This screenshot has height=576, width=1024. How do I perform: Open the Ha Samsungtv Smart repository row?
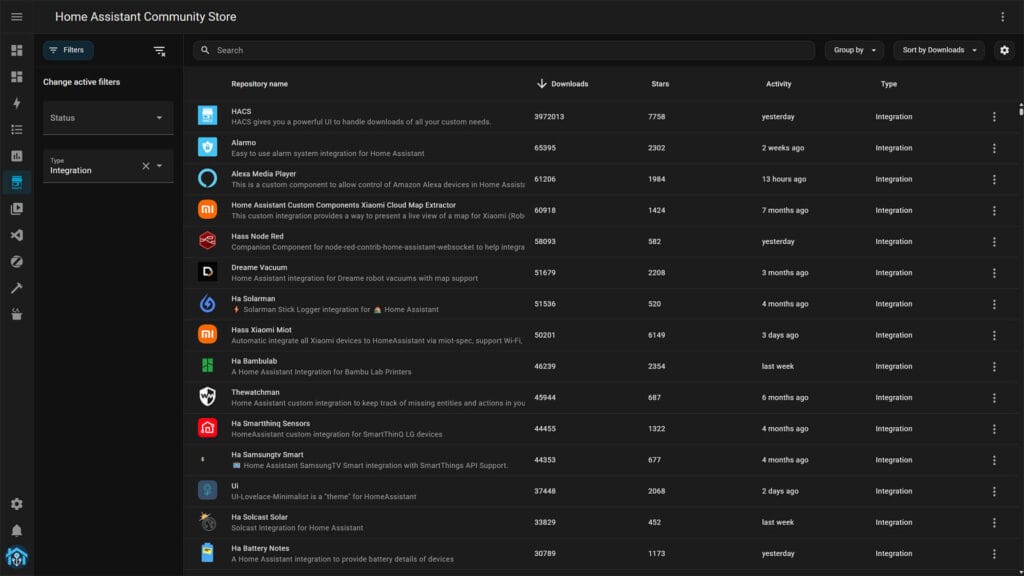601,460
